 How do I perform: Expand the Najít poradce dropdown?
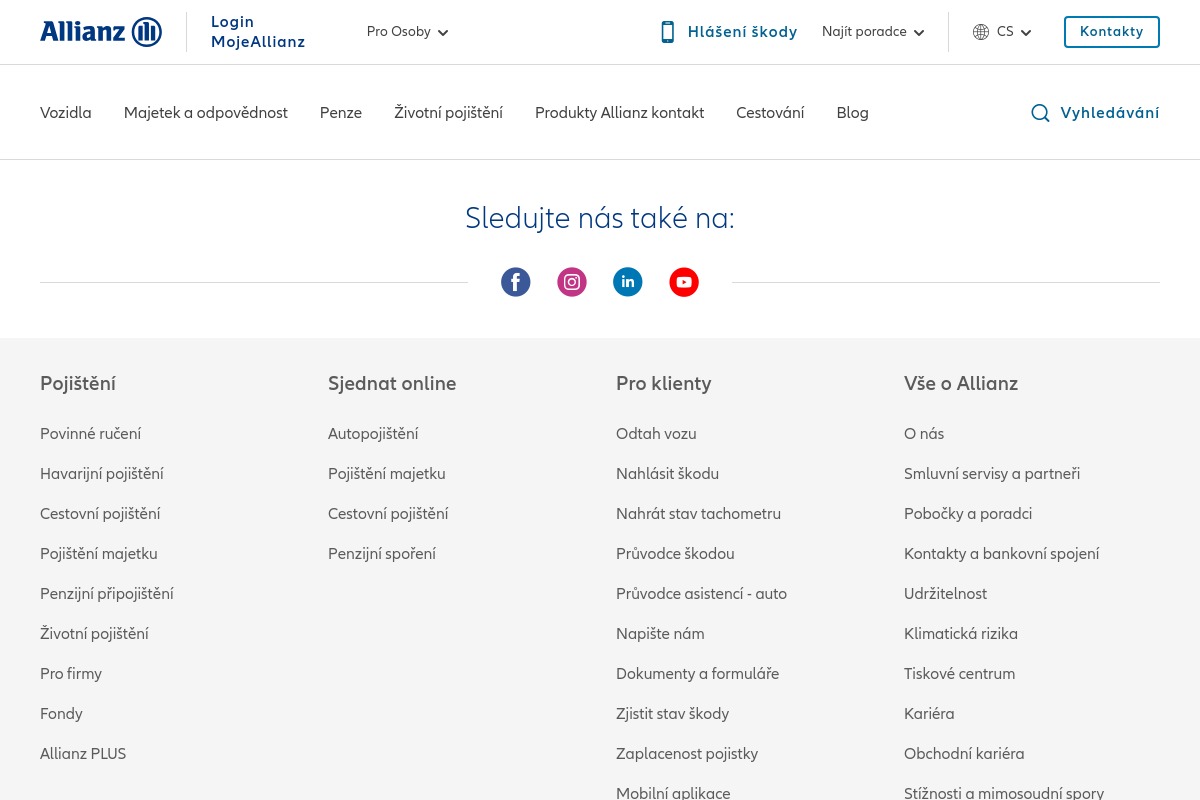pos(873,32)
